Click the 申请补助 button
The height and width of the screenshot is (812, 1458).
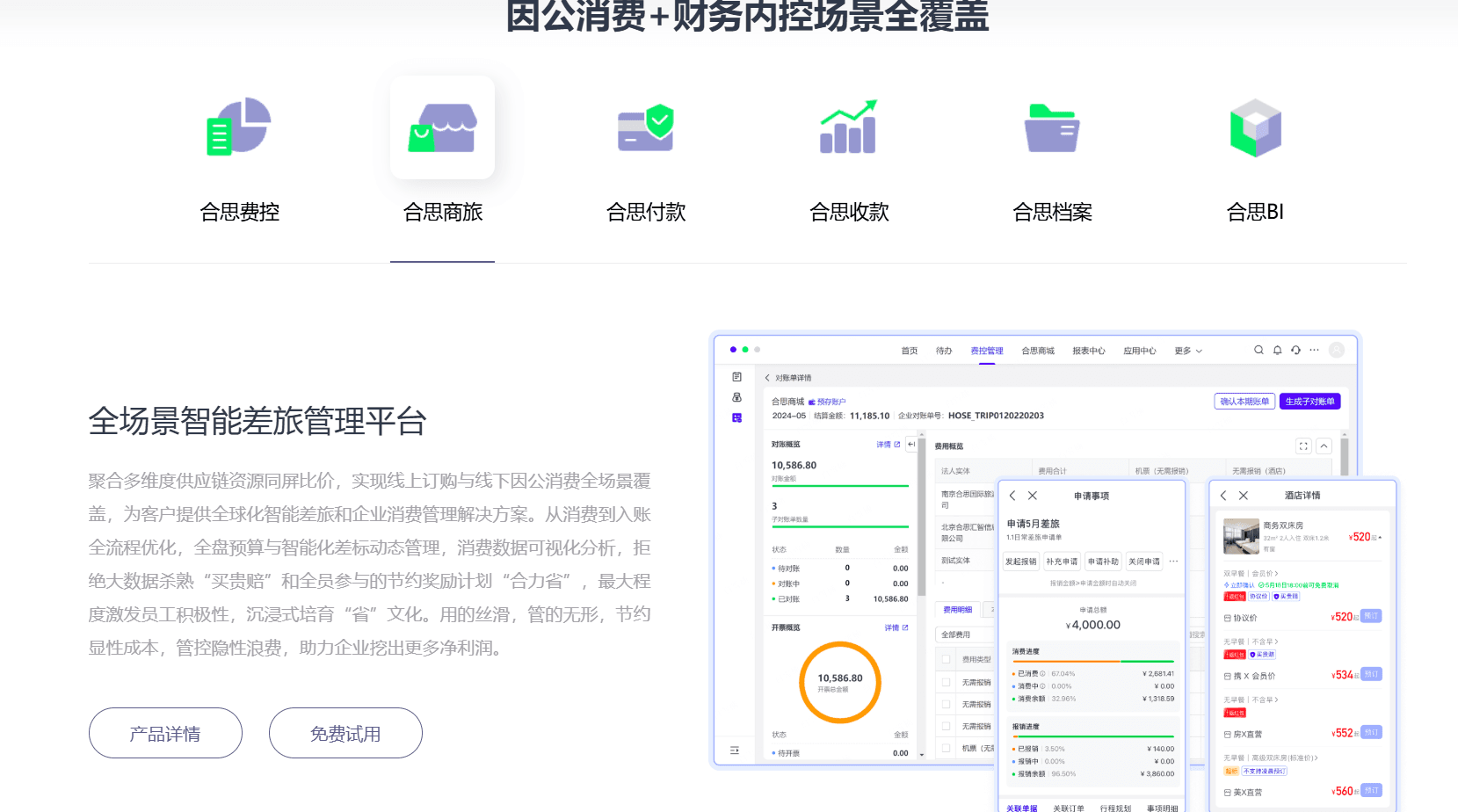[1103, 562]
